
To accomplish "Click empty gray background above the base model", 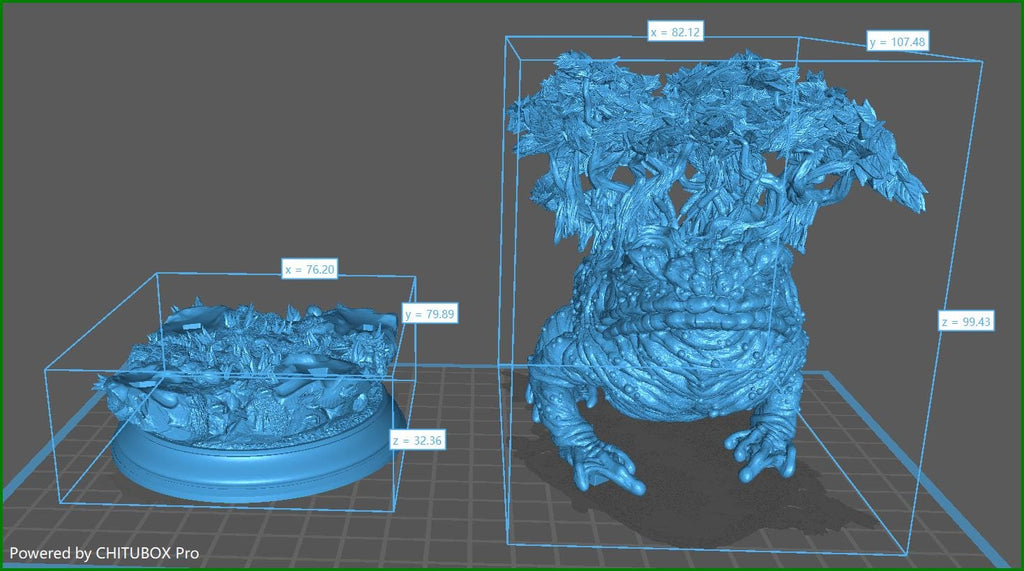I will 250,150.
